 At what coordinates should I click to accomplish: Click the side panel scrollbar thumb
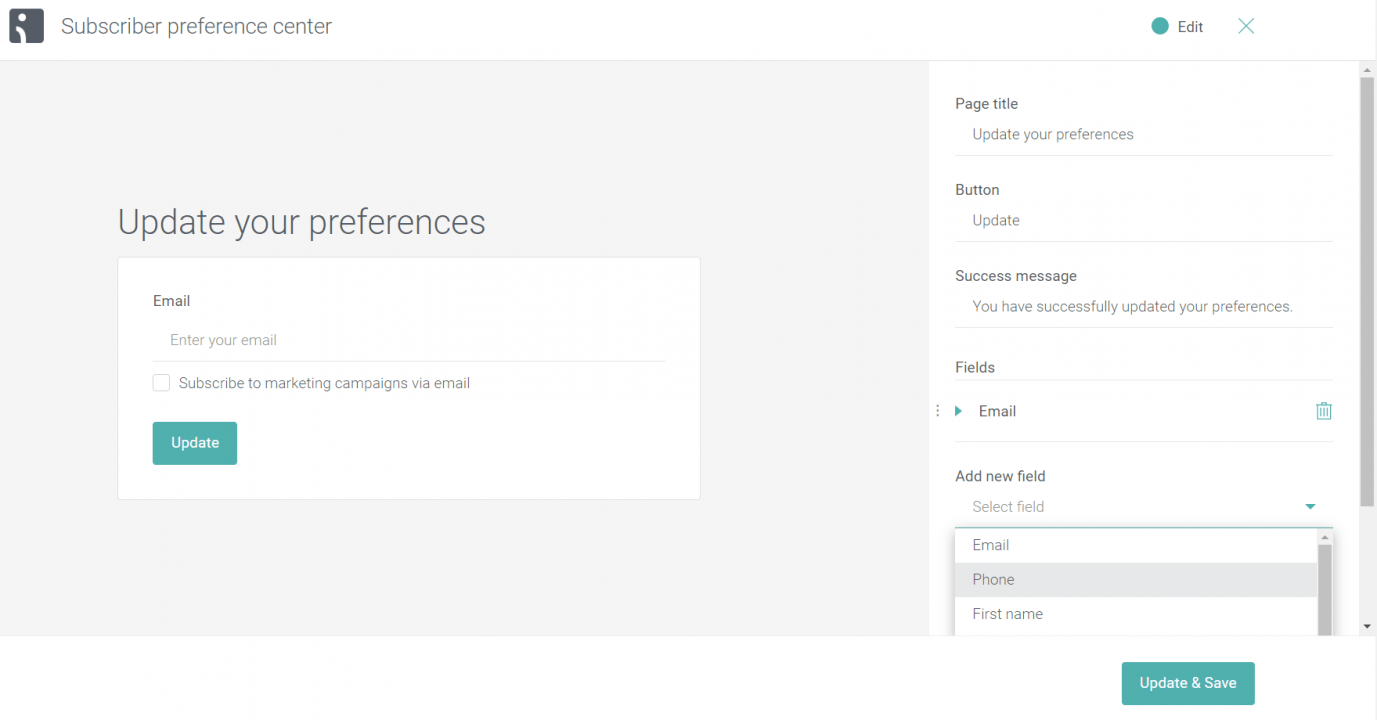1367,290
